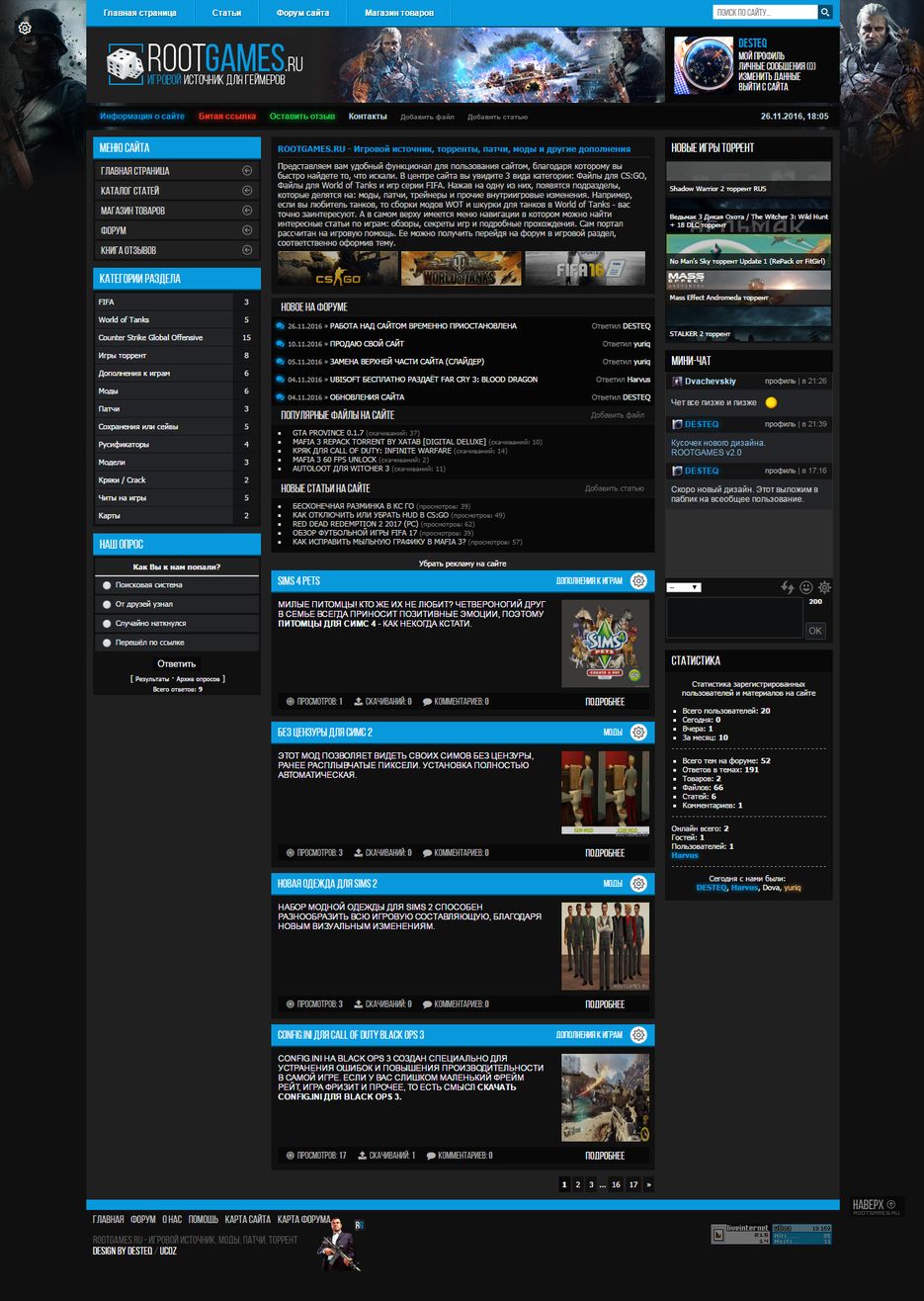This screenshot has width=924, height=1301.
Task: Open World of Tanks banner thumbnail
Action: 462,268
